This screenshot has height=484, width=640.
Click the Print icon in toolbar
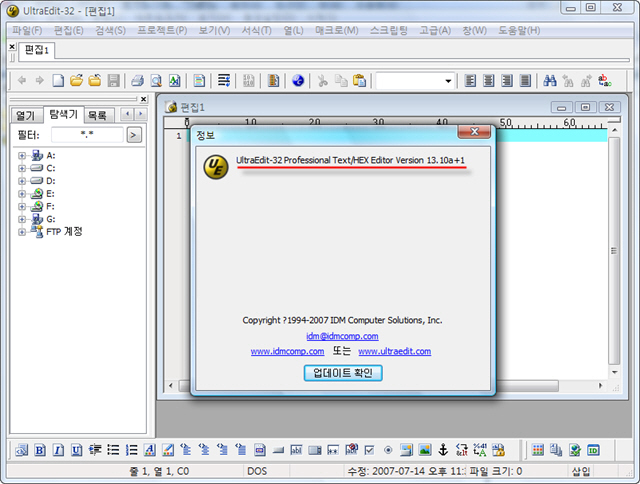point(138,80)
